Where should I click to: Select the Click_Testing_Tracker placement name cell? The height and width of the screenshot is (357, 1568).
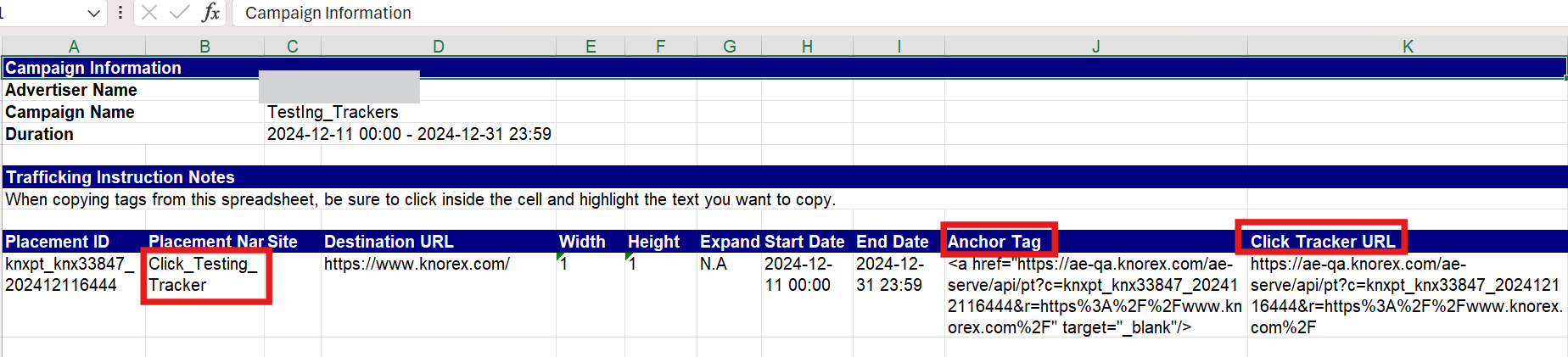(x=204, y=275)
